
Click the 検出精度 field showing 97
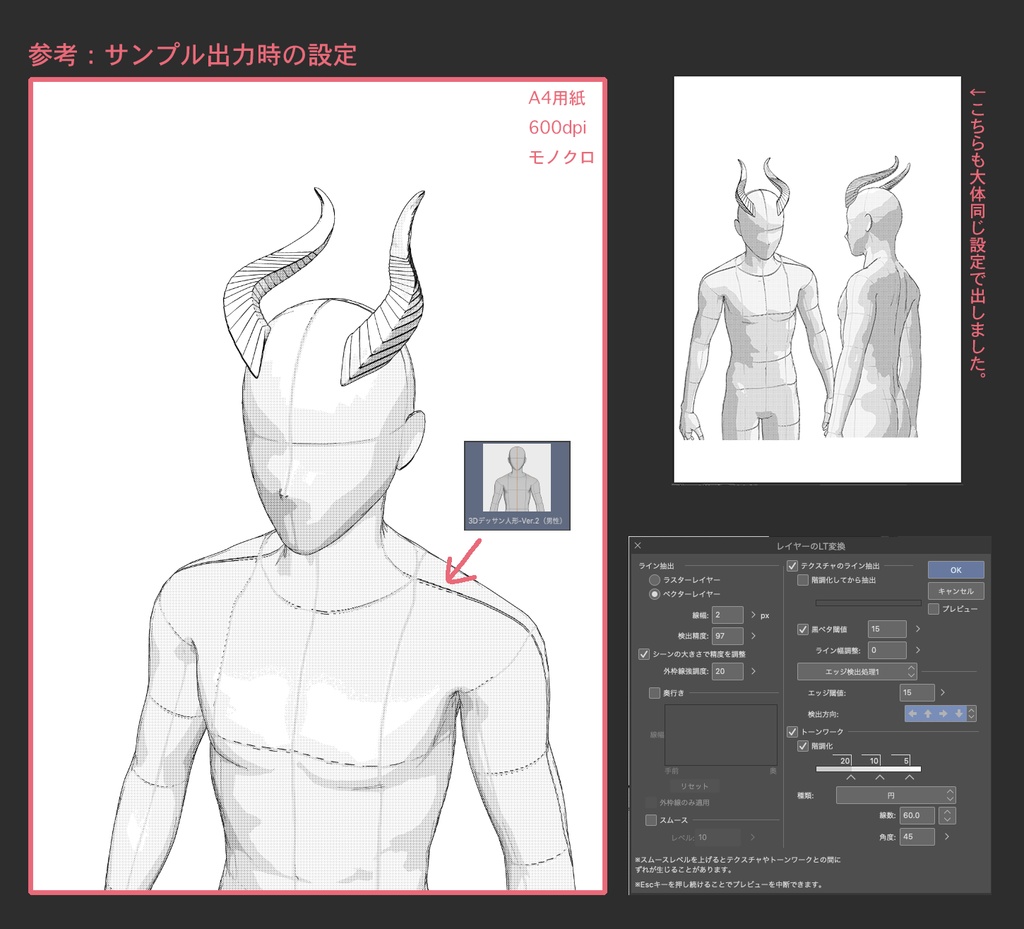tap(727, 636)
